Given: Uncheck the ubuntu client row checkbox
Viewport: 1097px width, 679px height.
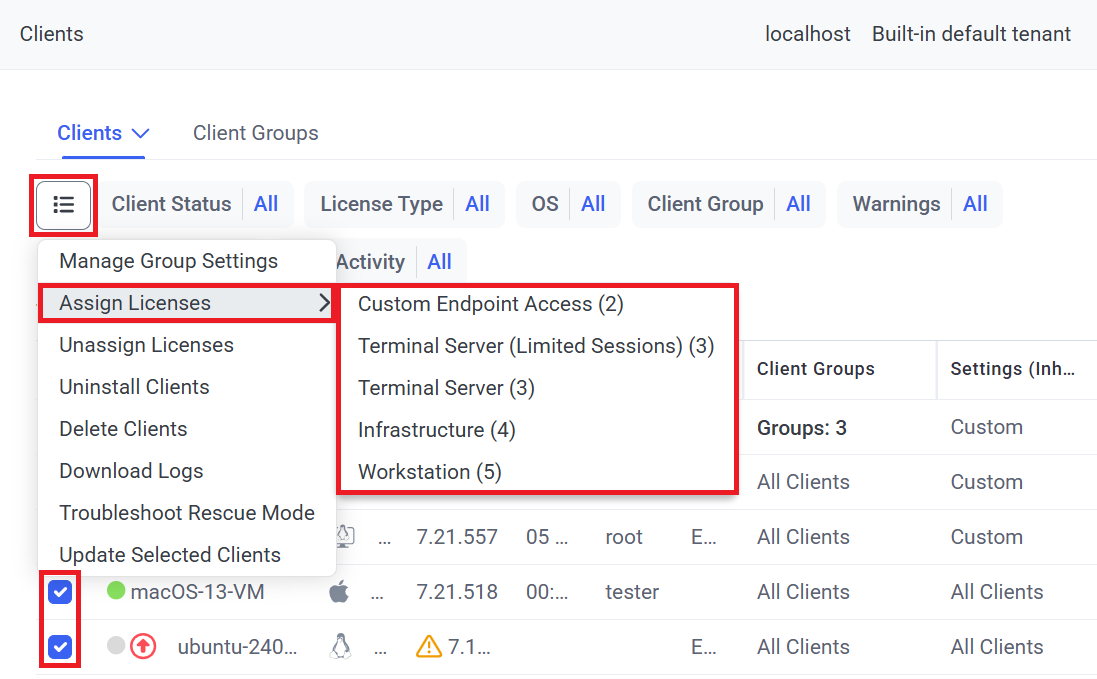Looking at the screenshot, I should point(61,647).
